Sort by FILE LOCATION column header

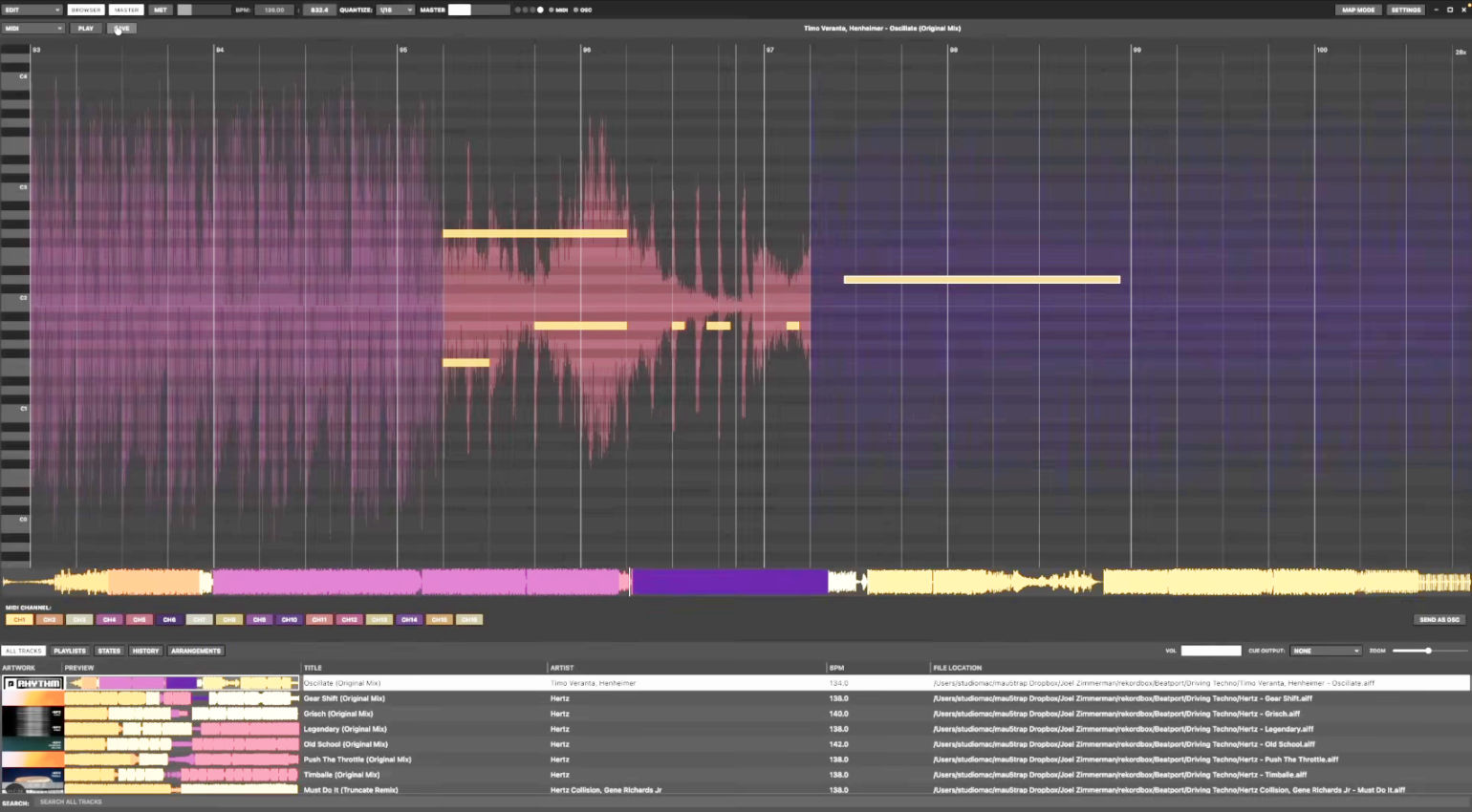pos(958,668)
